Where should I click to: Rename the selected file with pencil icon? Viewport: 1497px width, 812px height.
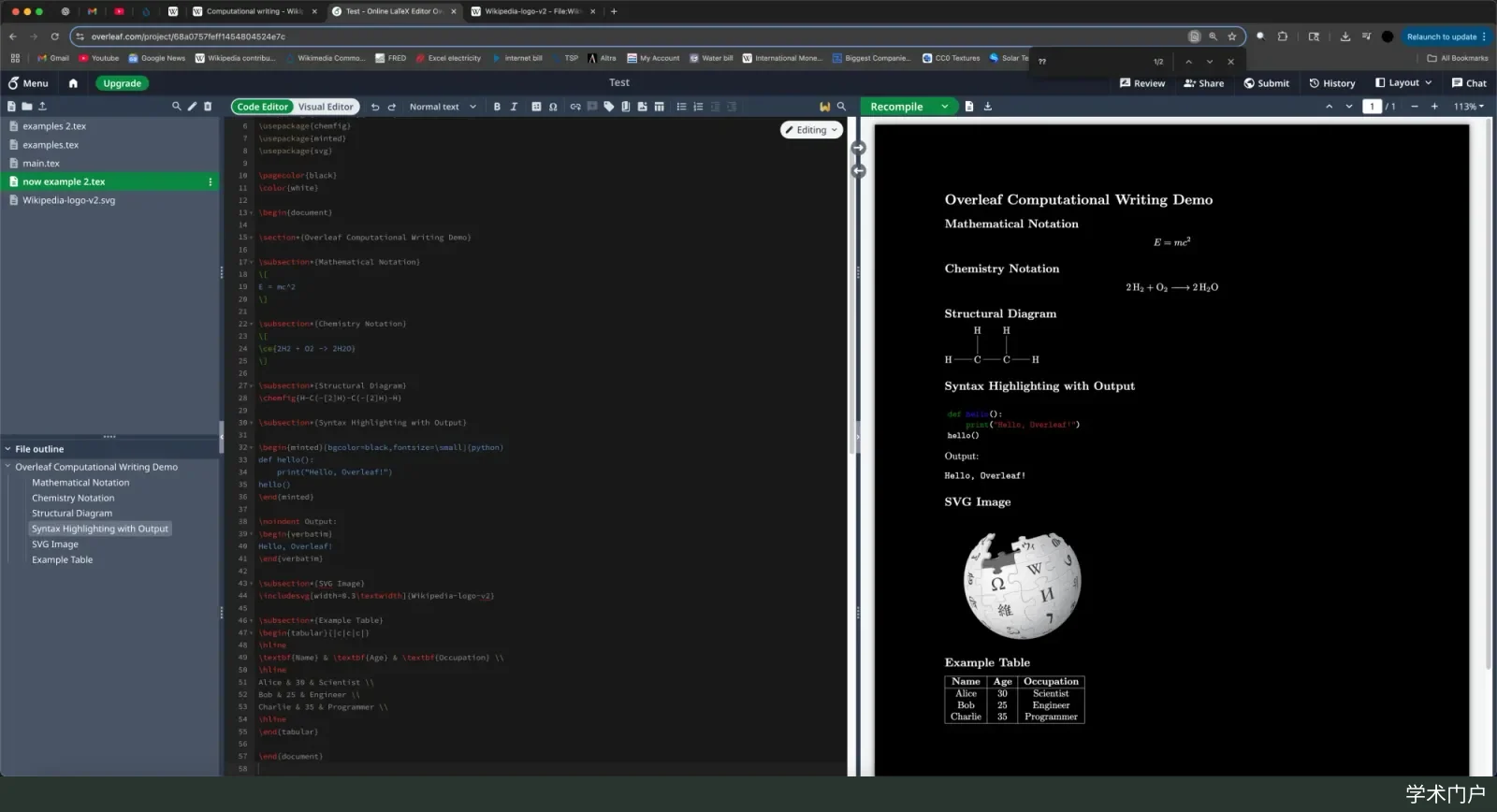(x=192, y=107)
